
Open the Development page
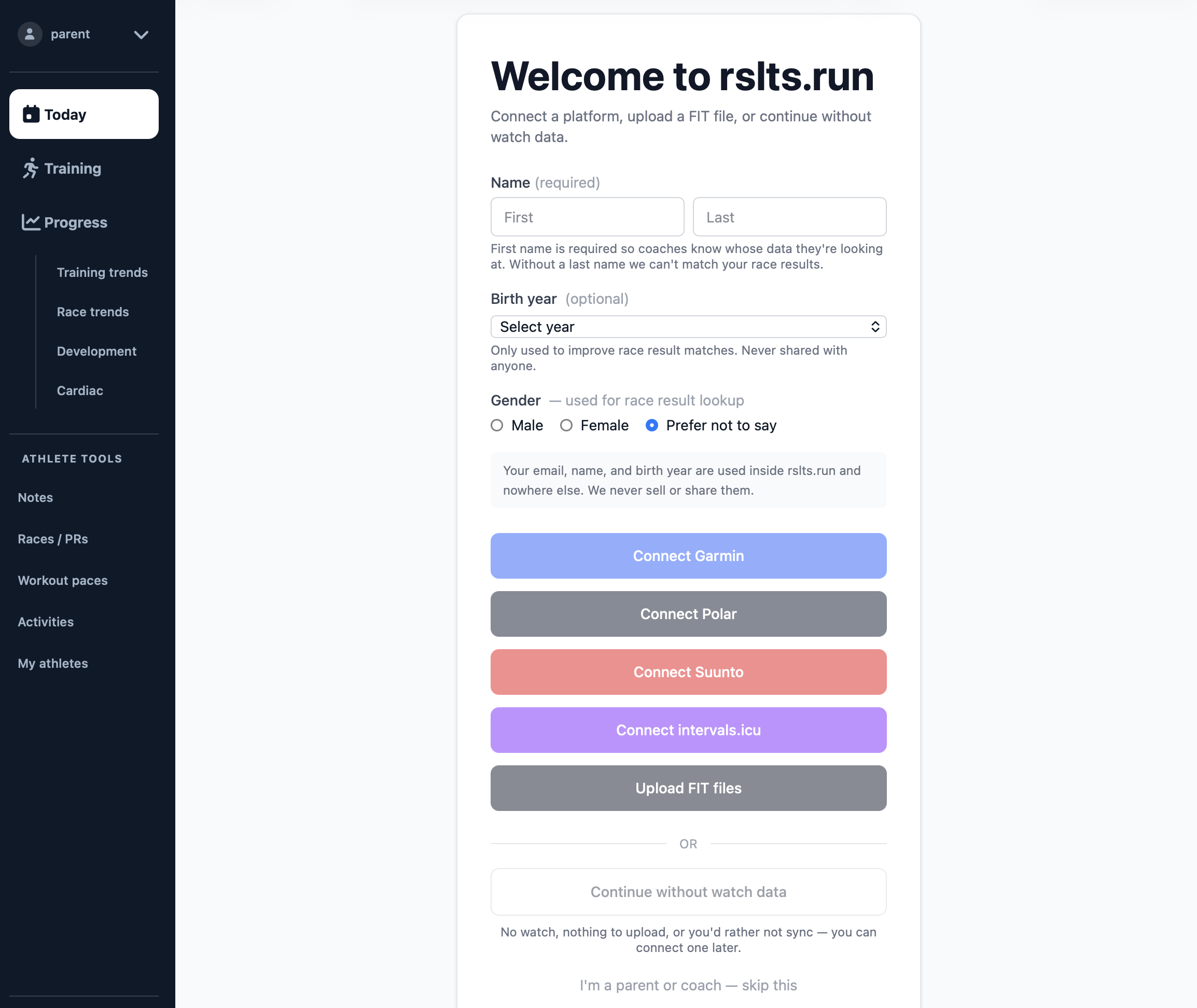click(x=96, y=352)
